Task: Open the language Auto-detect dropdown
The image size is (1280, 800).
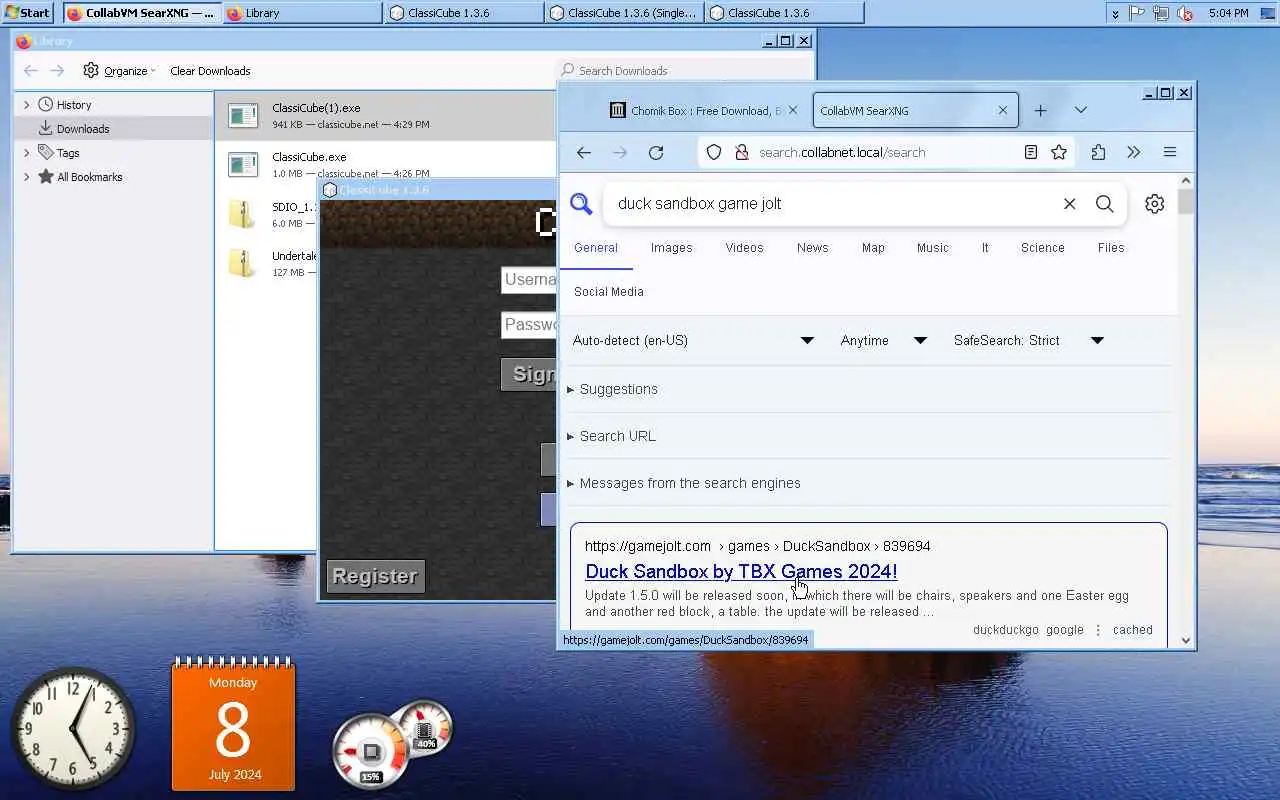Action: click(x=693, y=340)
